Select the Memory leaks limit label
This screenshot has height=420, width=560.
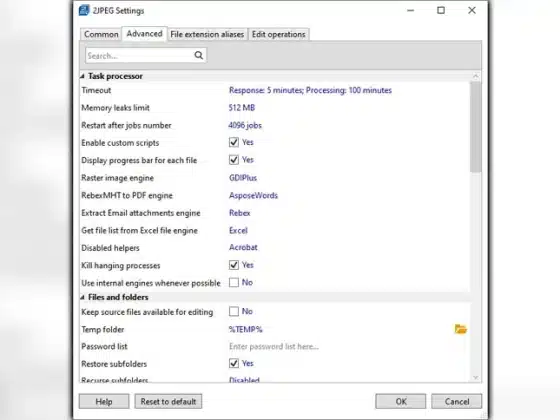[115, 108]
